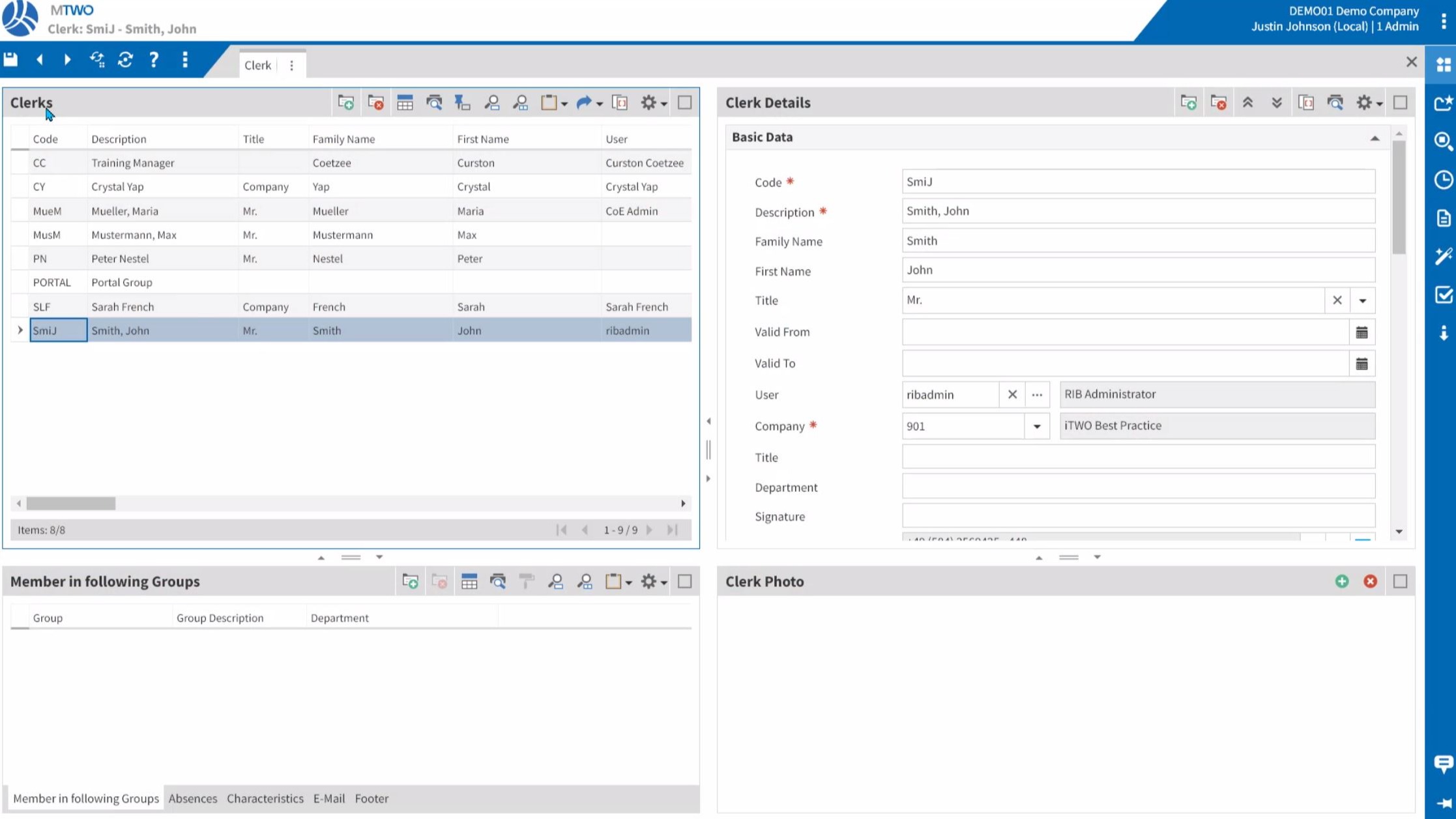Image resolution: width=1456 pixels, height=819 pixels.
Task: Open calendar picker for Valid From
Action: [x=1361, y=332]
